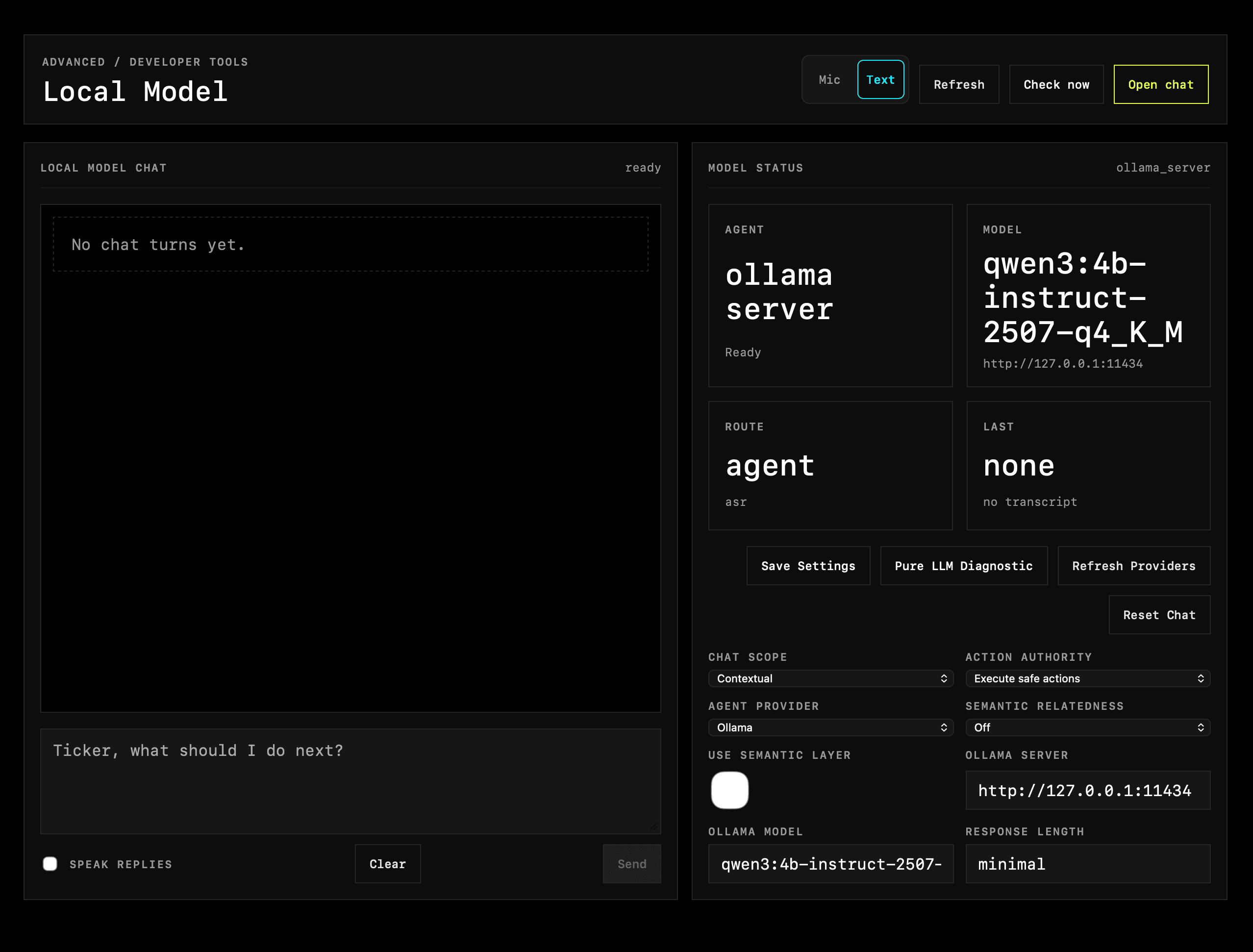Image resolution: width=1253 pixels, height=952 pixels.
Task: Enable the Speak Replies checkbox
Action: click(x=50, y=864)
